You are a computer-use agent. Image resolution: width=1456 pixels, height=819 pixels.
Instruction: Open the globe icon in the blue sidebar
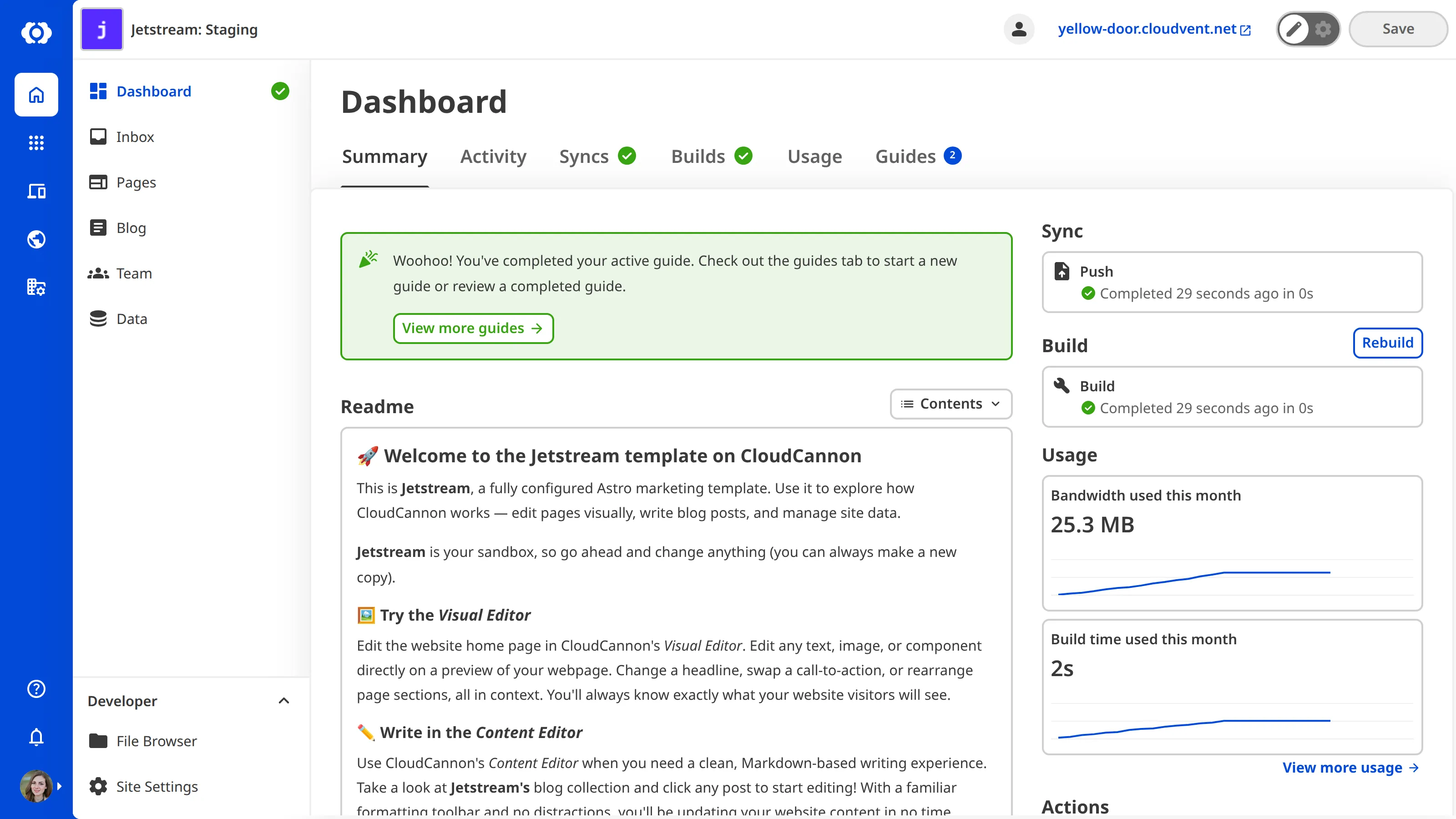(36, 239)
